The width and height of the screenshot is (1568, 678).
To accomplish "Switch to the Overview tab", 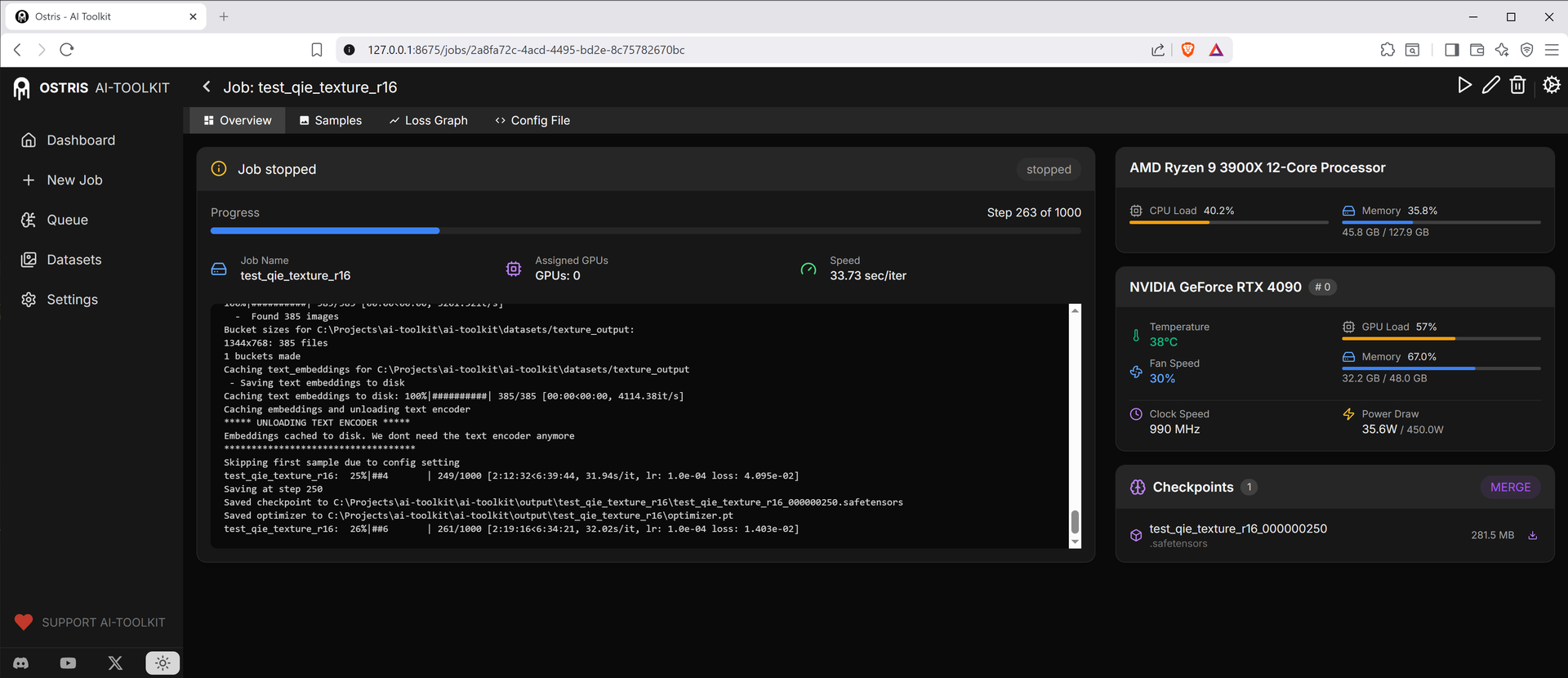I will (x=238, y=120).
